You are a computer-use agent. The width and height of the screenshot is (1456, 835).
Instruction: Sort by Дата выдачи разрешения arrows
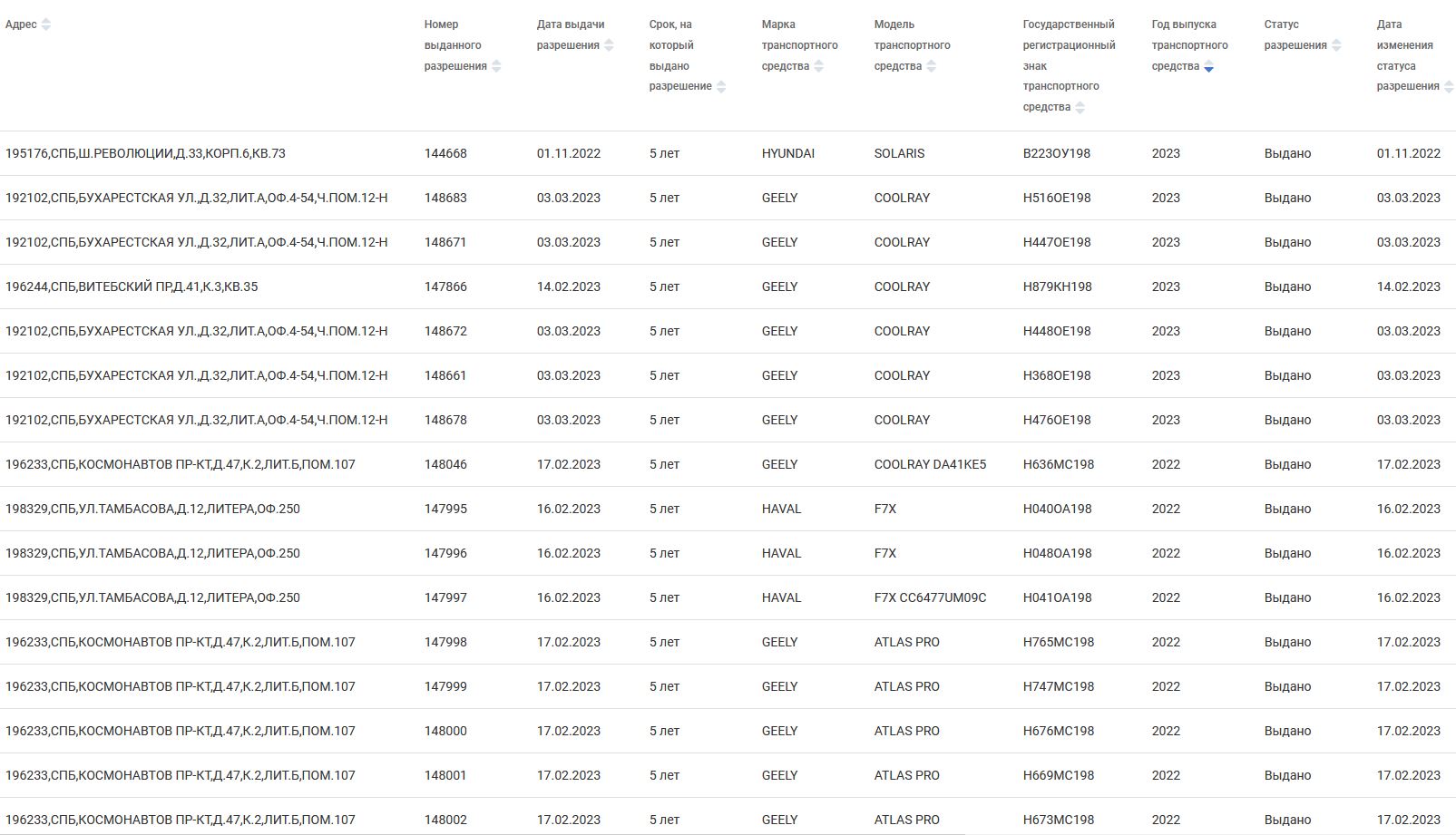click(x=609, y=45)
